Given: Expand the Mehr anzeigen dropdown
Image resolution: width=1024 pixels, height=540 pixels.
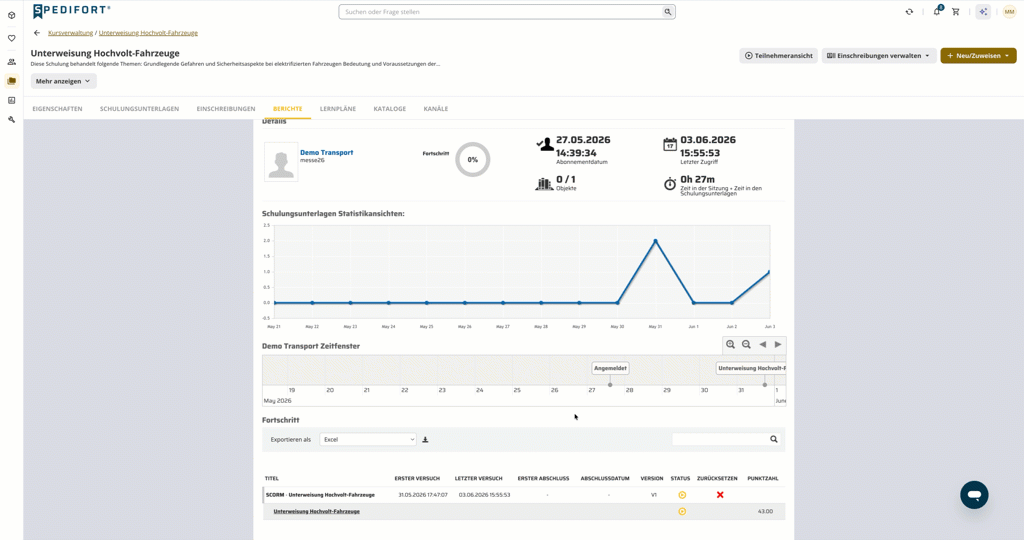Looking at the screenshot, I should click(63, 81).
